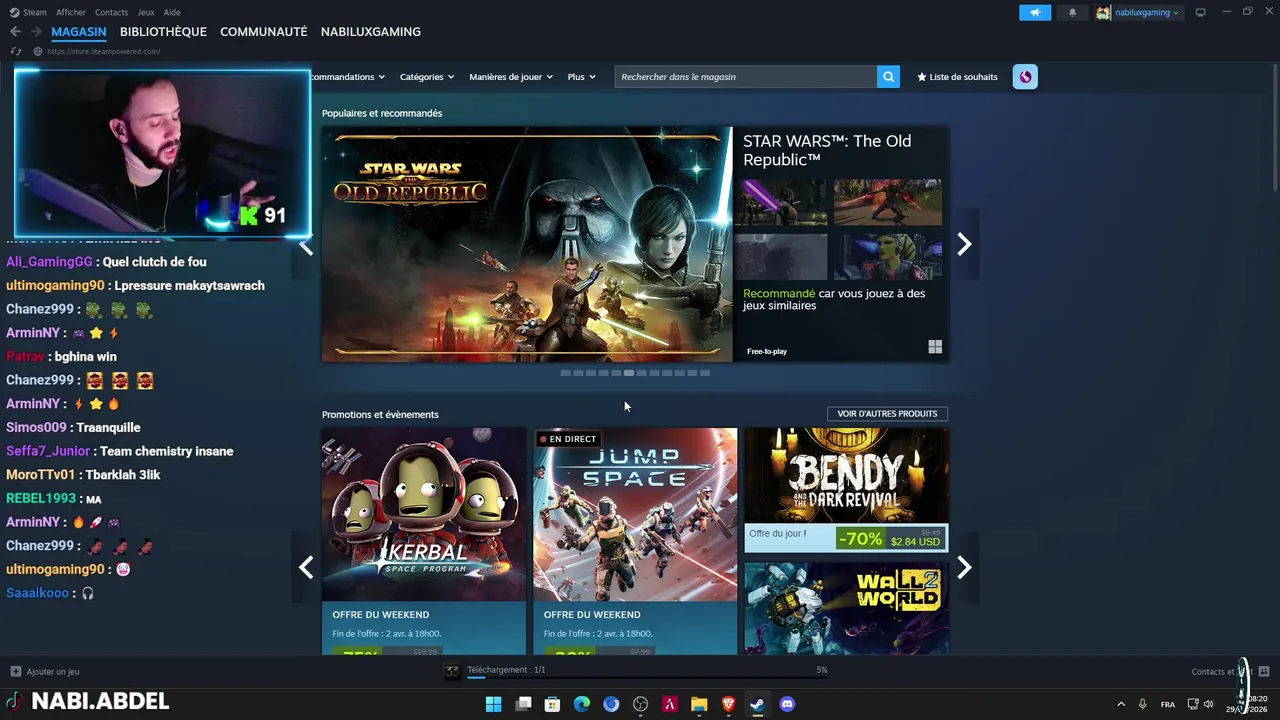This screenshot has height=720, width=1280.
Task: Select the first carousel page dot
Action: (565, 373)
